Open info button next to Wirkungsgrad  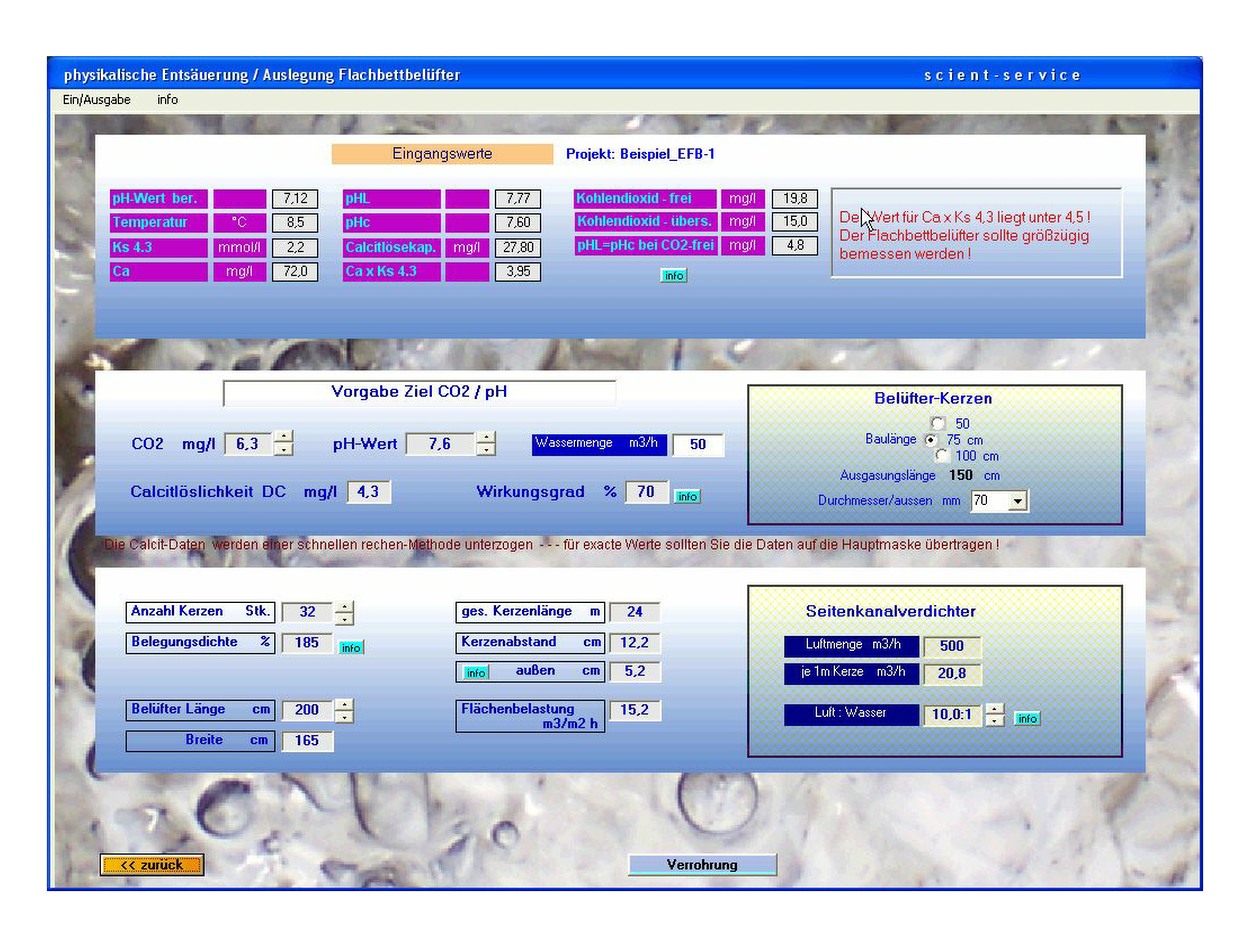pos(687,496)
